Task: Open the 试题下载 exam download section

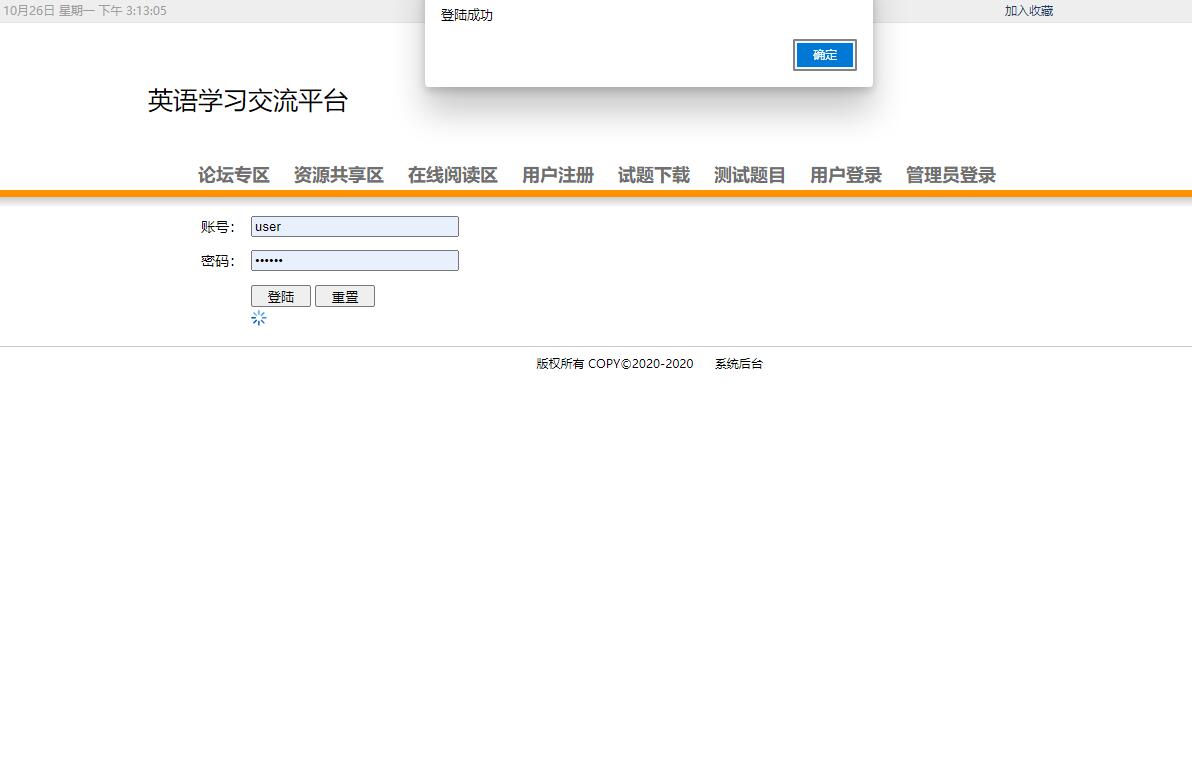Action: (653, 175)
